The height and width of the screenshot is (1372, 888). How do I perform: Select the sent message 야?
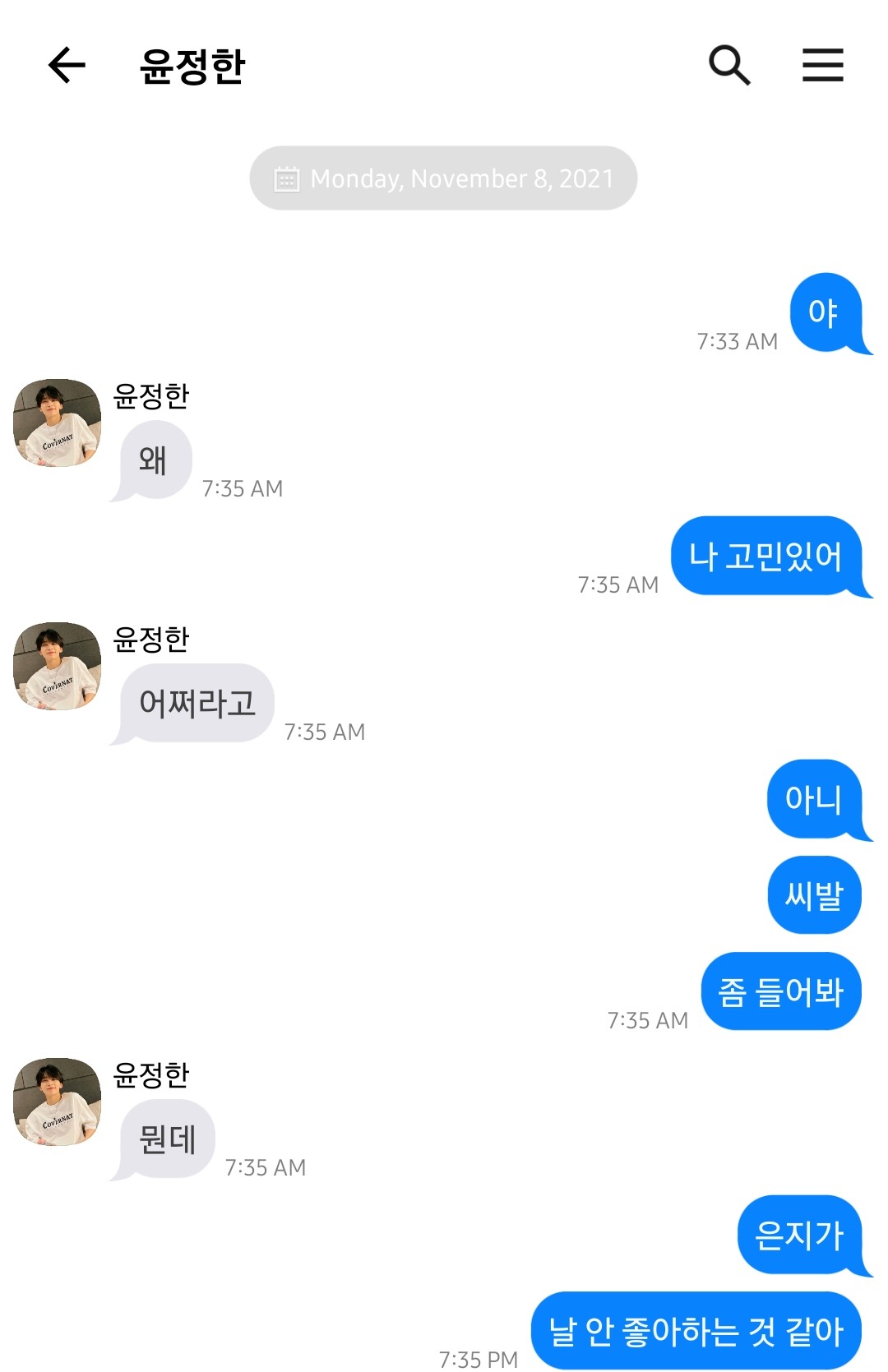824,312
